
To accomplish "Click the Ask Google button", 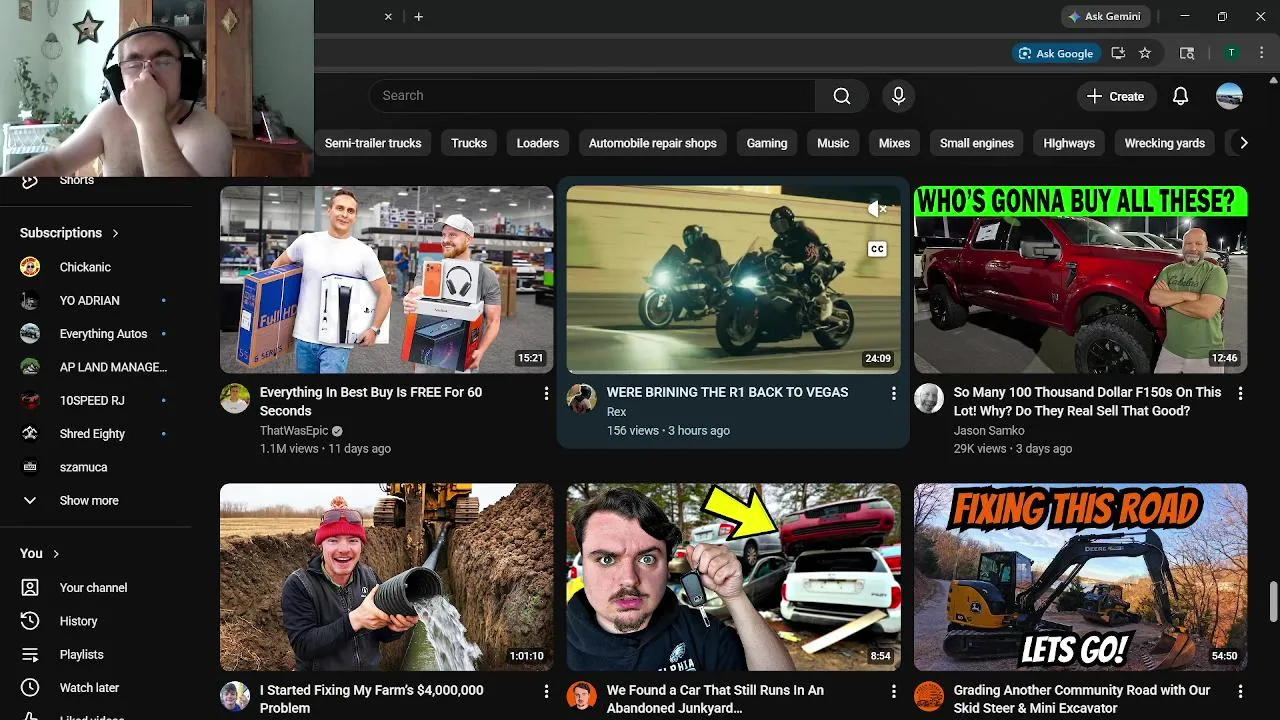I will click(x=1056, y=53).
